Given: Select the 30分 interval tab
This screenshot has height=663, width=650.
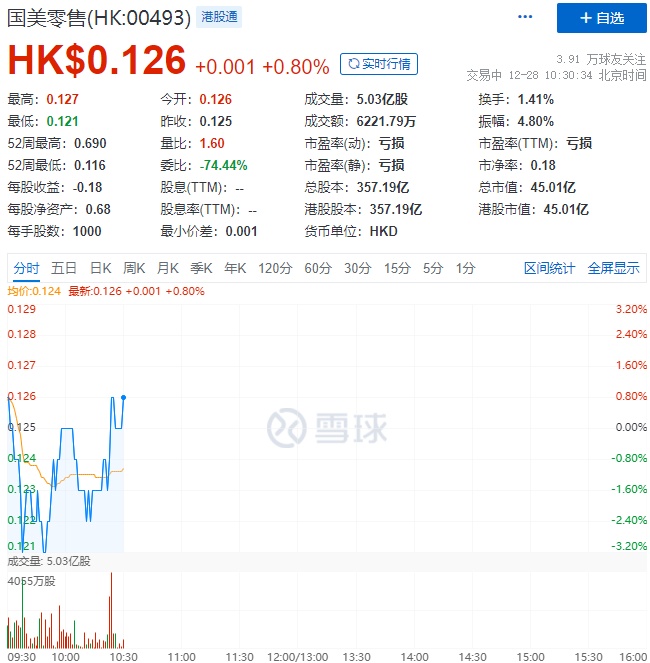Looking at the screenshot, I should (357, 268).
